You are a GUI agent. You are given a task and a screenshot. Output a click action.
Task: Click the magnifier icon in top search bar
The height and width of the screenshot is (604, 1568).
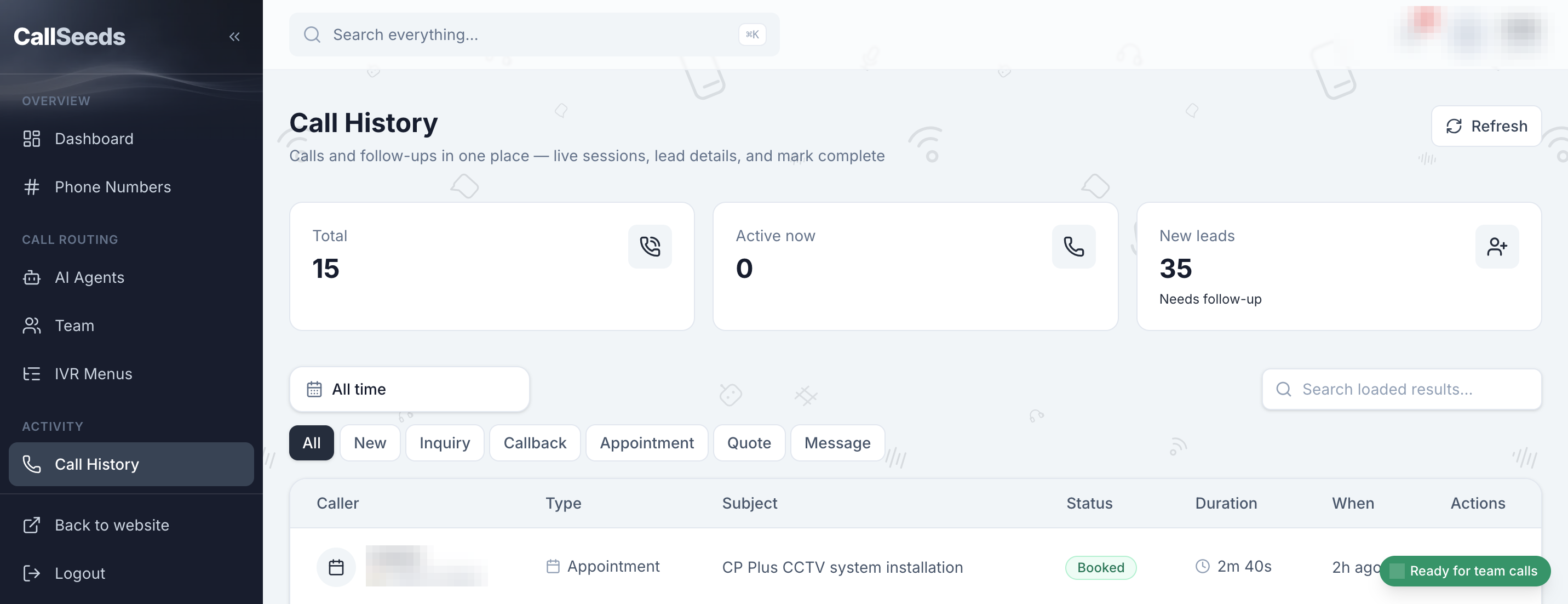click(312, 35)
